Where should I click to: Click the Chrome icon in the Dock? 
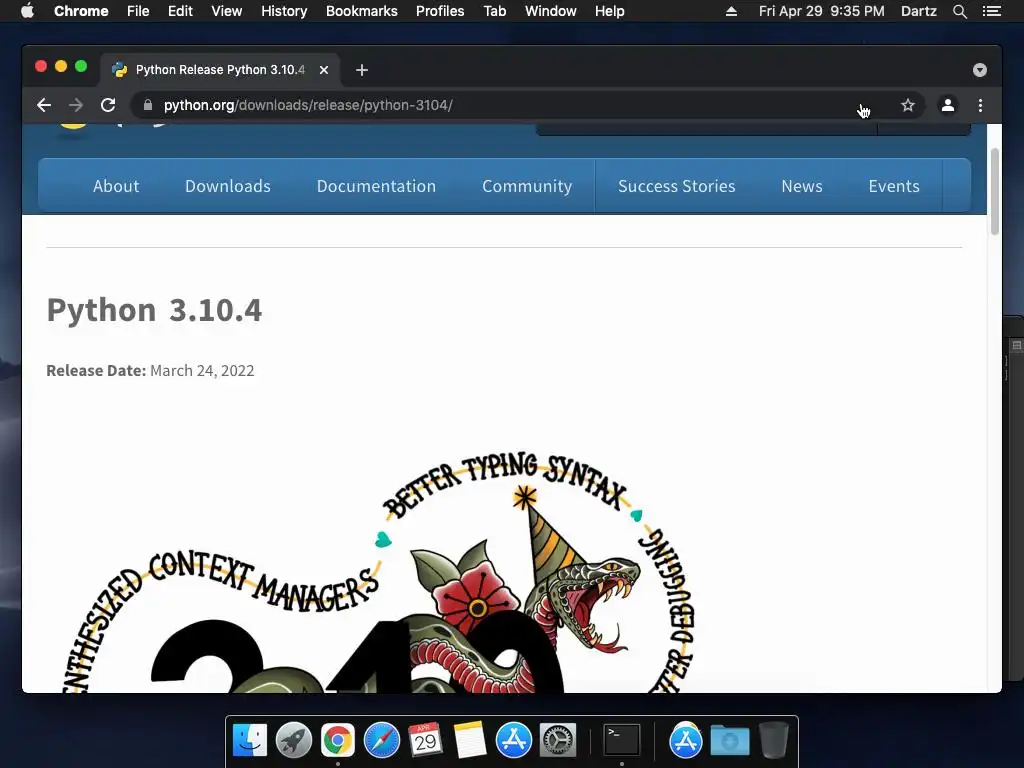click(338, 740)
